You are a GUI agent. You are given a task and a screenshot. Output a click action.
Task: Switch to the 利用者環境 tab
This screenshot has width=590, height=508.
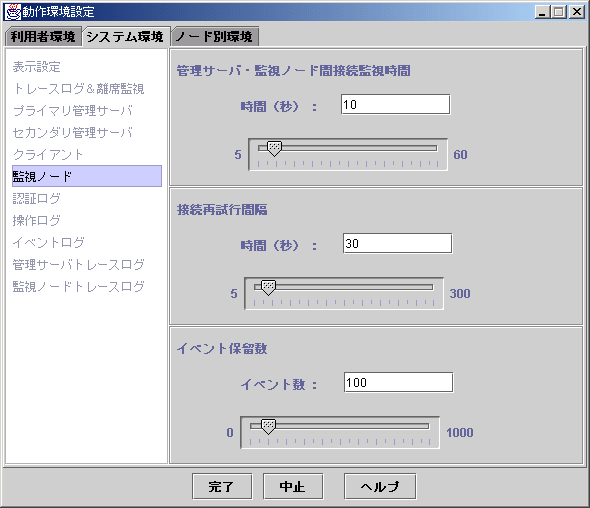[x=43, y=37]
